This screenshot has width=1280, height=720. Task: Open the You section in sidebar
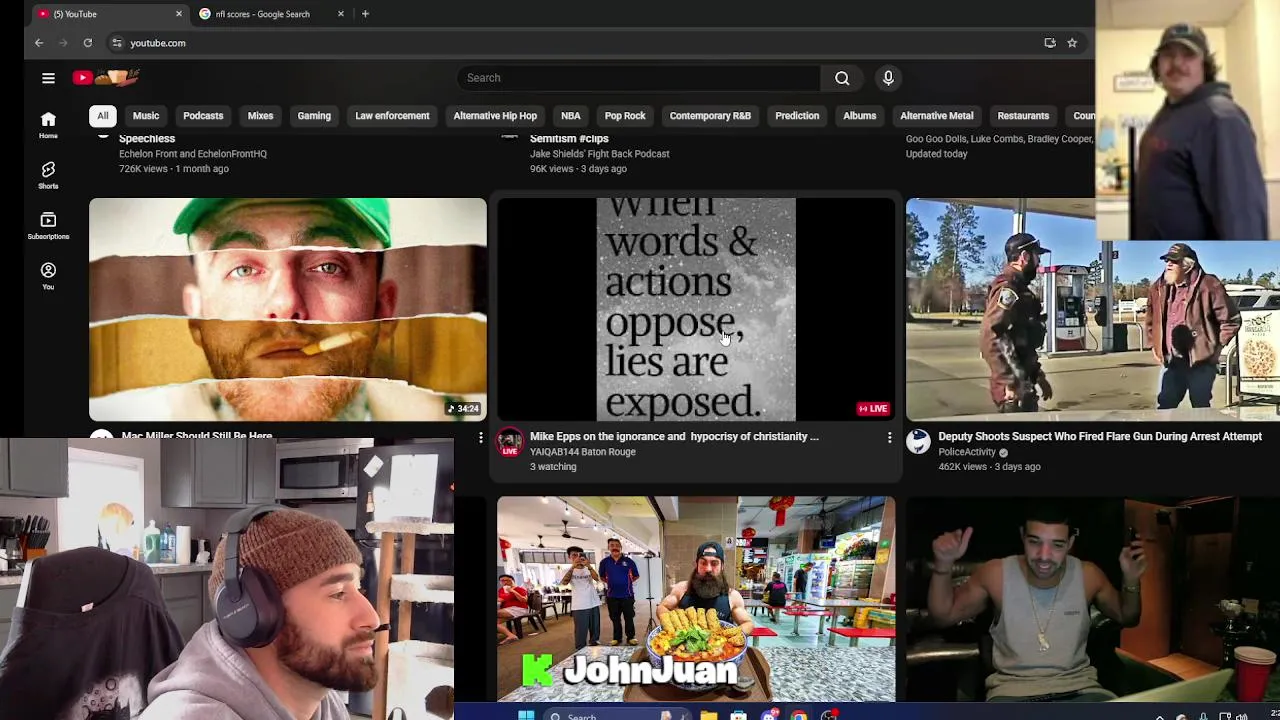pyautogui.click(x=48, y=276)
